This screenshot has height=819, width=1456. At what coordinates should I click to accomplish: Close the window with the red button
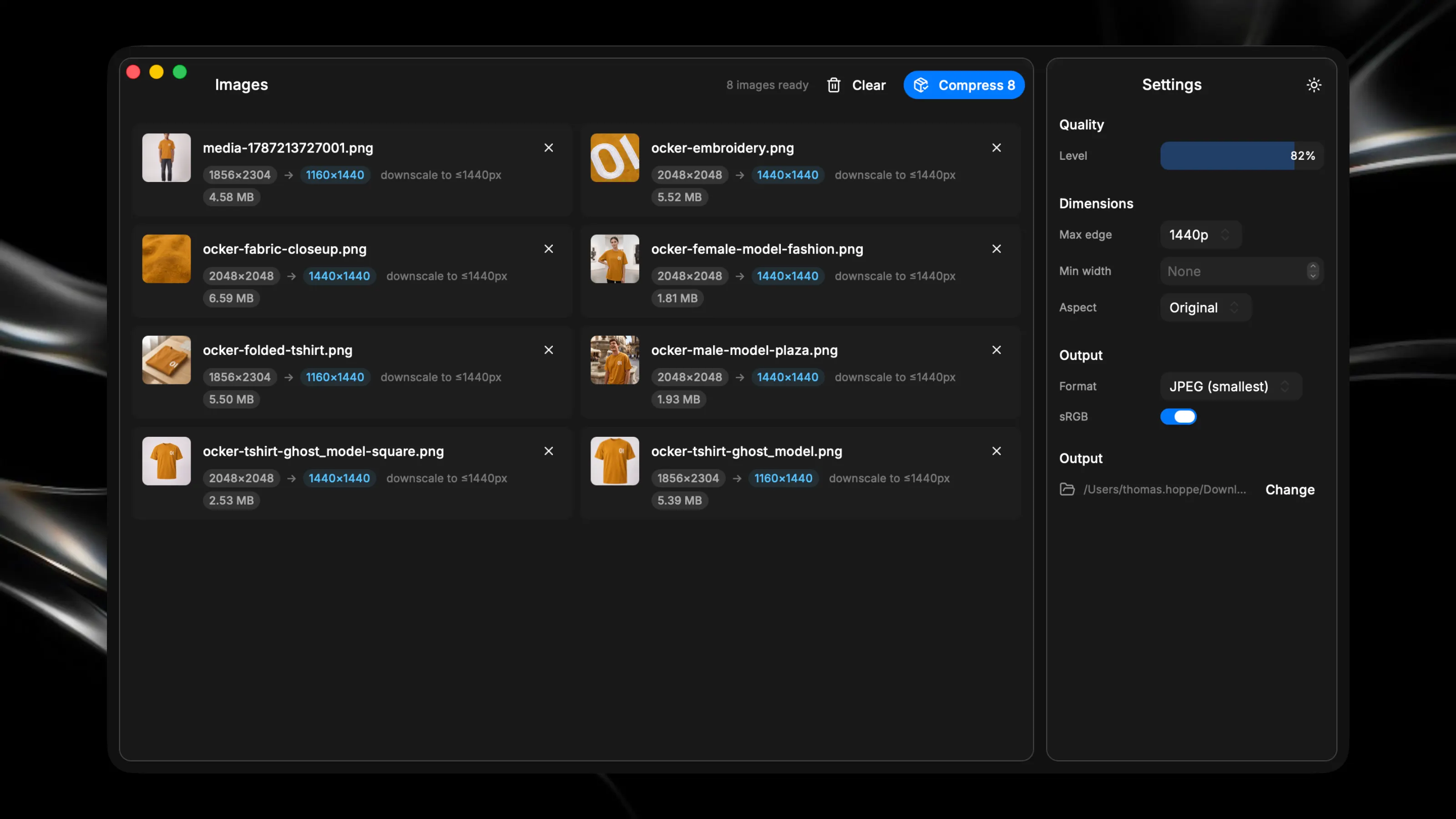pyautogui.click(x=133, y=72)
